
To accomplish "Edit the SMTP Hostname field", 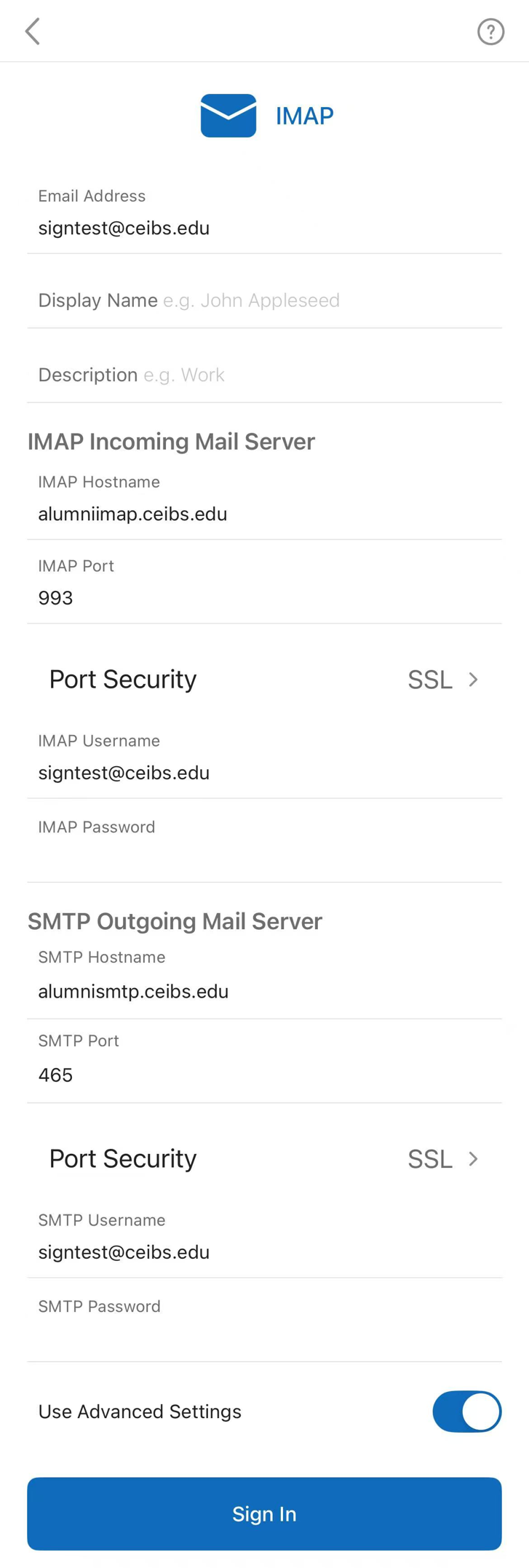I will click(263, 992).
